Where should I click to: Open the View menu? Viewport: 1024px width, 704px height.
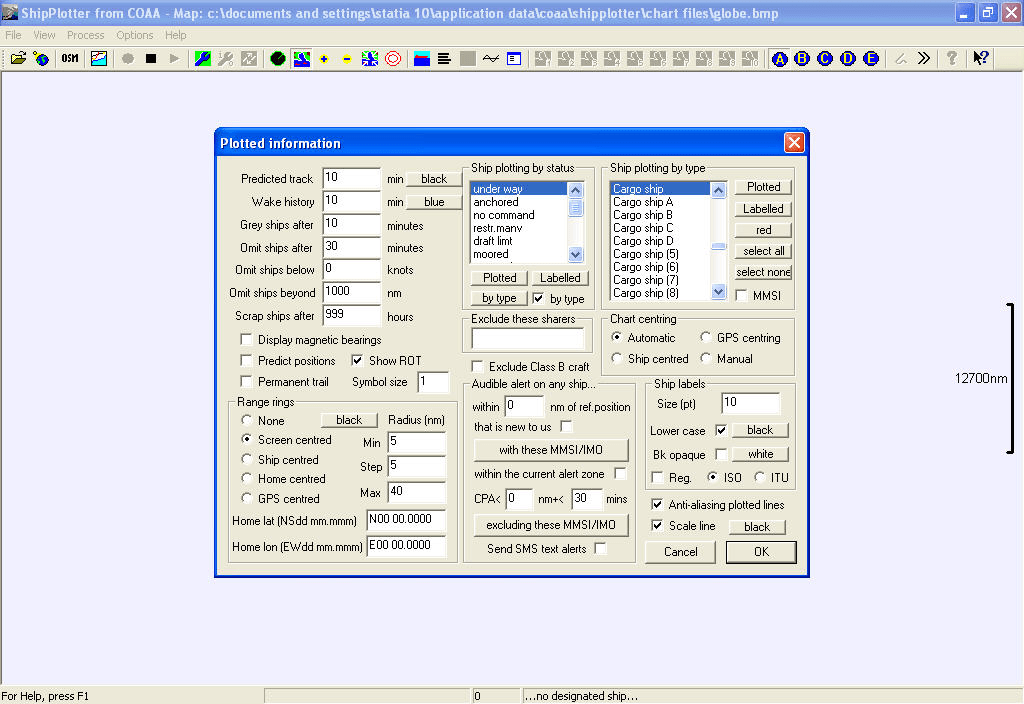44,35
